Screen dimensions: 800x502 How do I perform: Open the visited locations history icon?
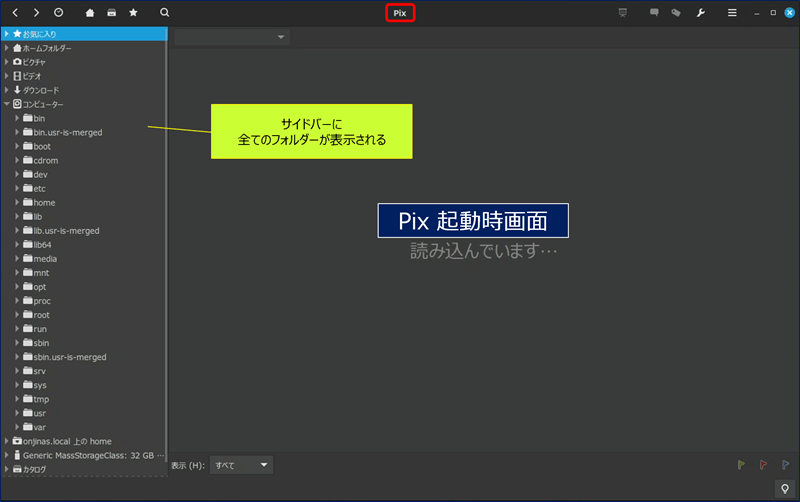pyautogui.click(x=59, y=13)
